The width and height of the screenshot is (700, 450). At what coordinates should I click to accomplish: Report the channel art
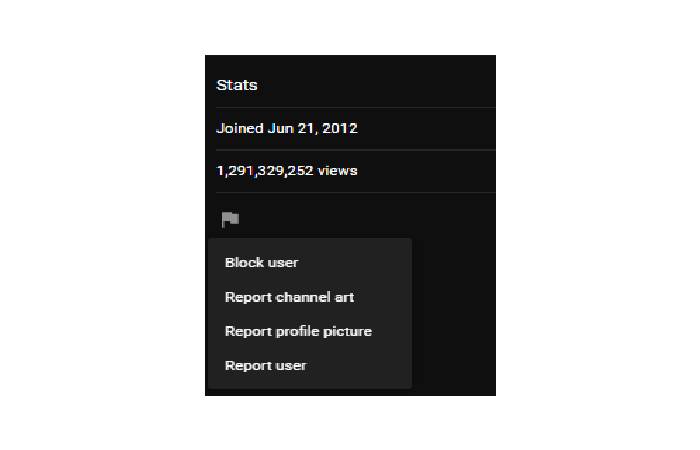289,297
